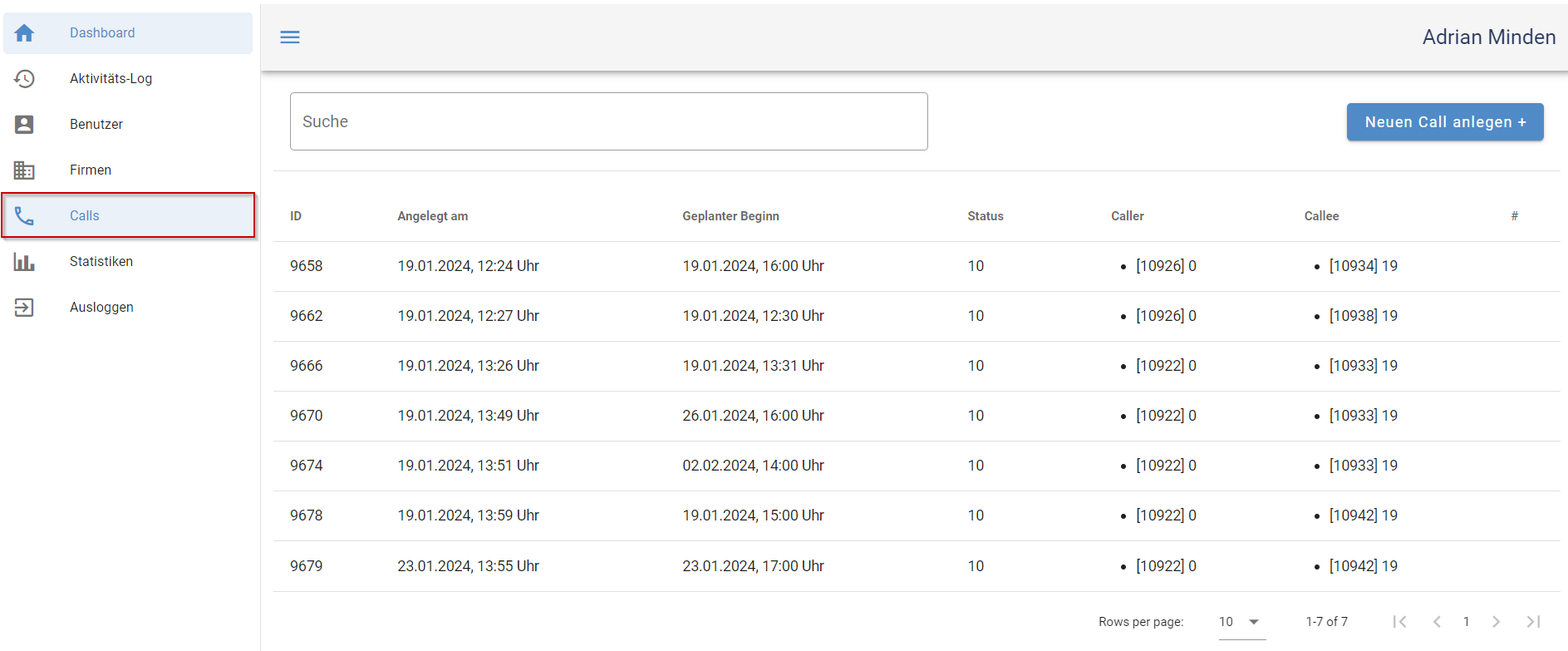Click the Aktivitäts-Log history icon
1568x651 pixels.
(24, 79)
